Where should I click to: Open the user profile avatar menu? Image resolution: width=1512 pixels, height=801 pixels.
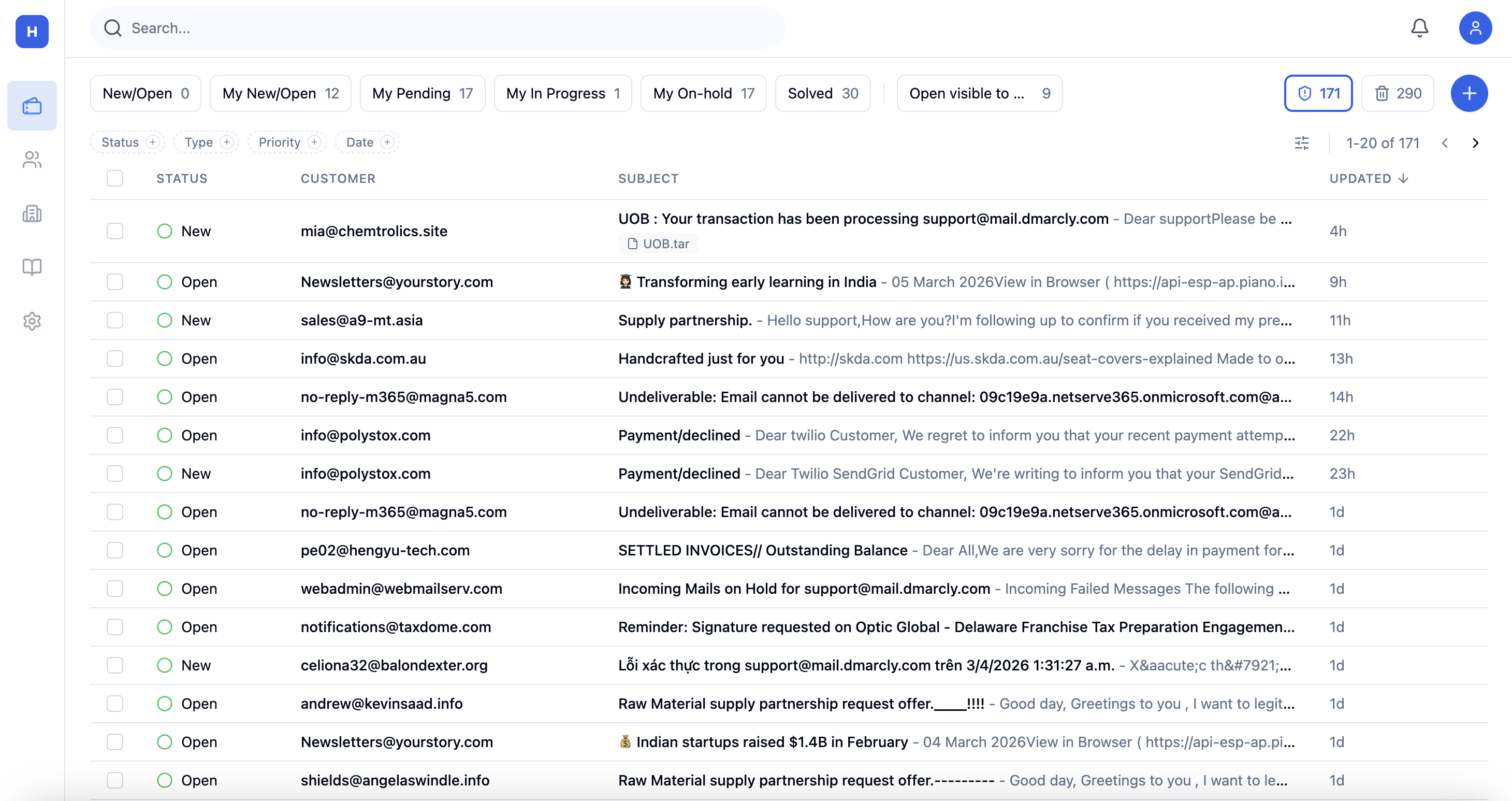click(x=1476, y=27)
